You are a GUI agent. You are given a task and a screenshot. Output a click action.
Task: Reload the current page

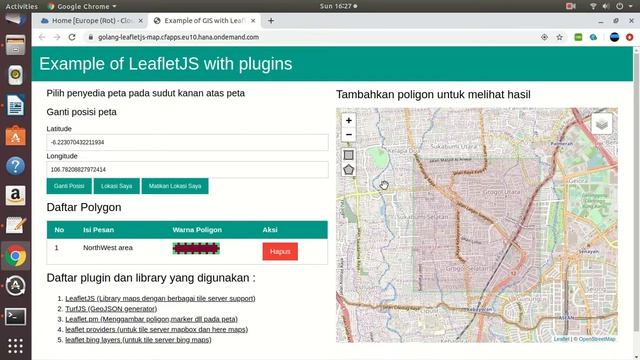[x=72, y=37]
